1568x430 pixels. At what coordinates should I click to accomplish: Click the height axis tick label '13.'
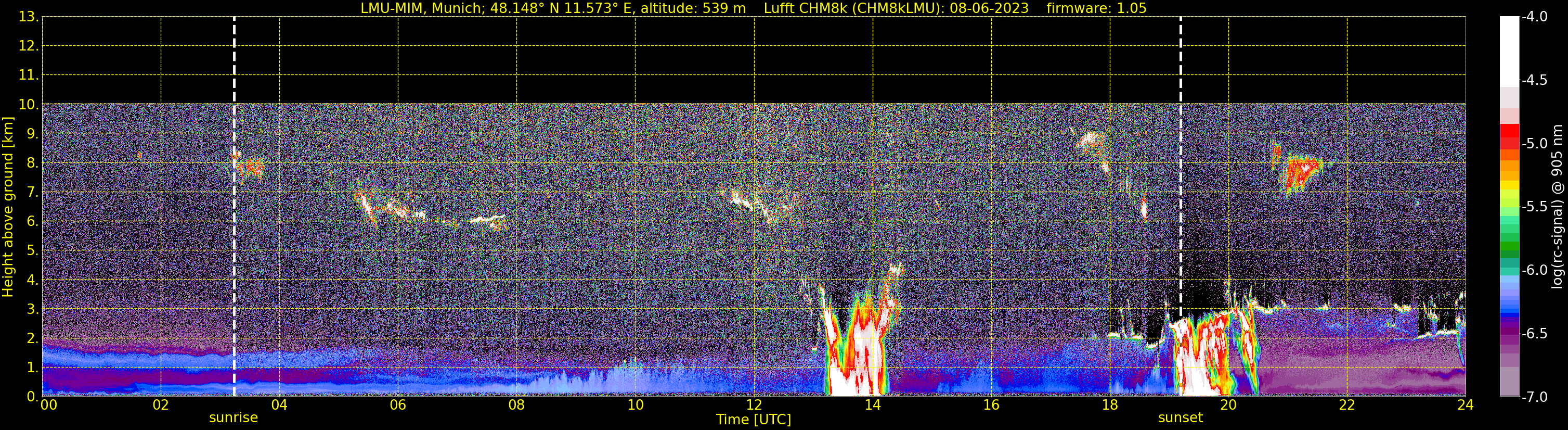coord(29,17)
